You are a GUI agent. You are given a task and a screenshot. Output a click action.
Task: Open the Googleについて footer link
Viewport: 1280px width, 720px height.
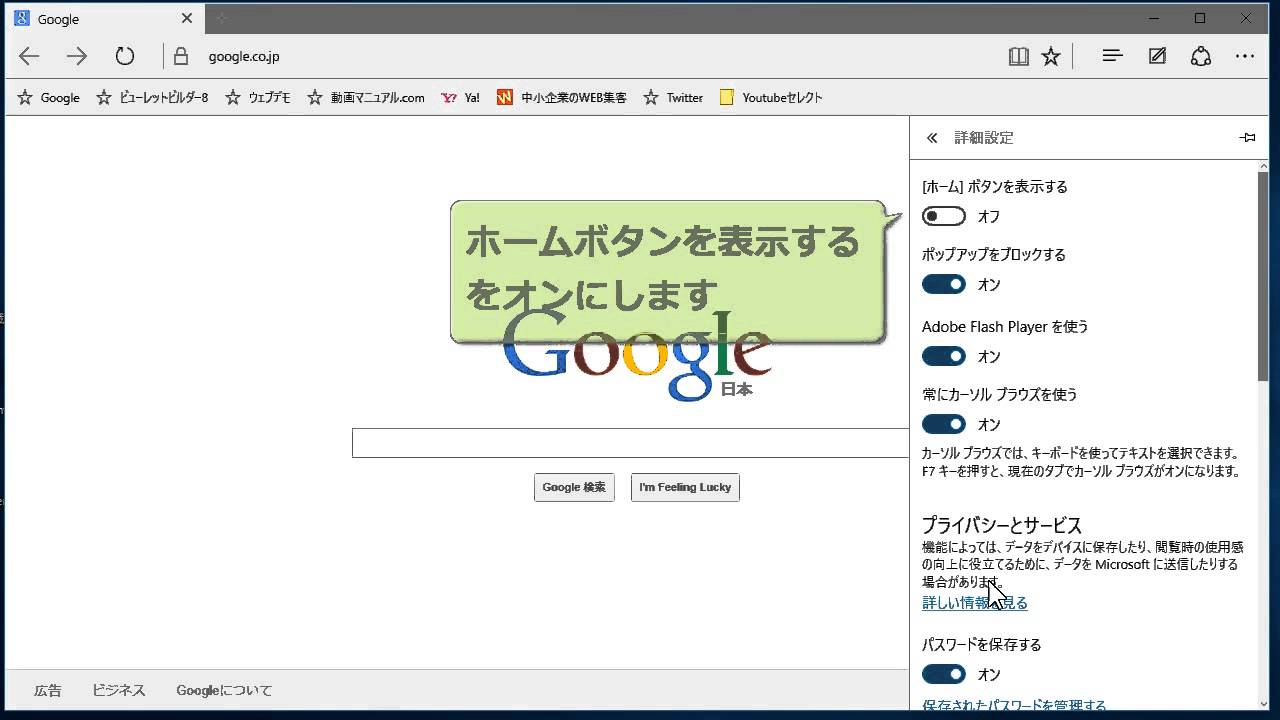(x=224, y=690)
